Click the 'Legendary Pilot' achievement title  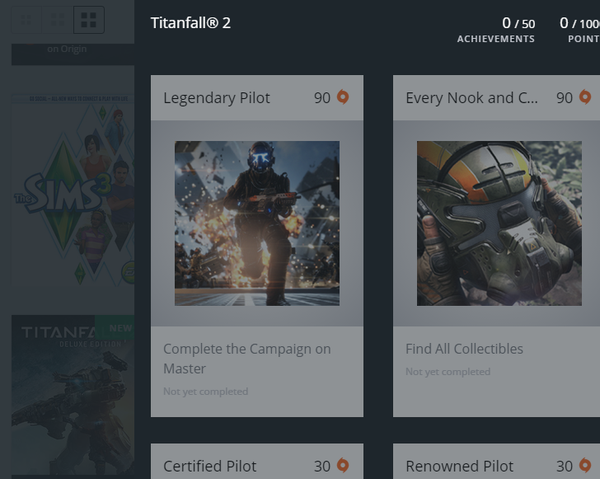pos(217,98)
